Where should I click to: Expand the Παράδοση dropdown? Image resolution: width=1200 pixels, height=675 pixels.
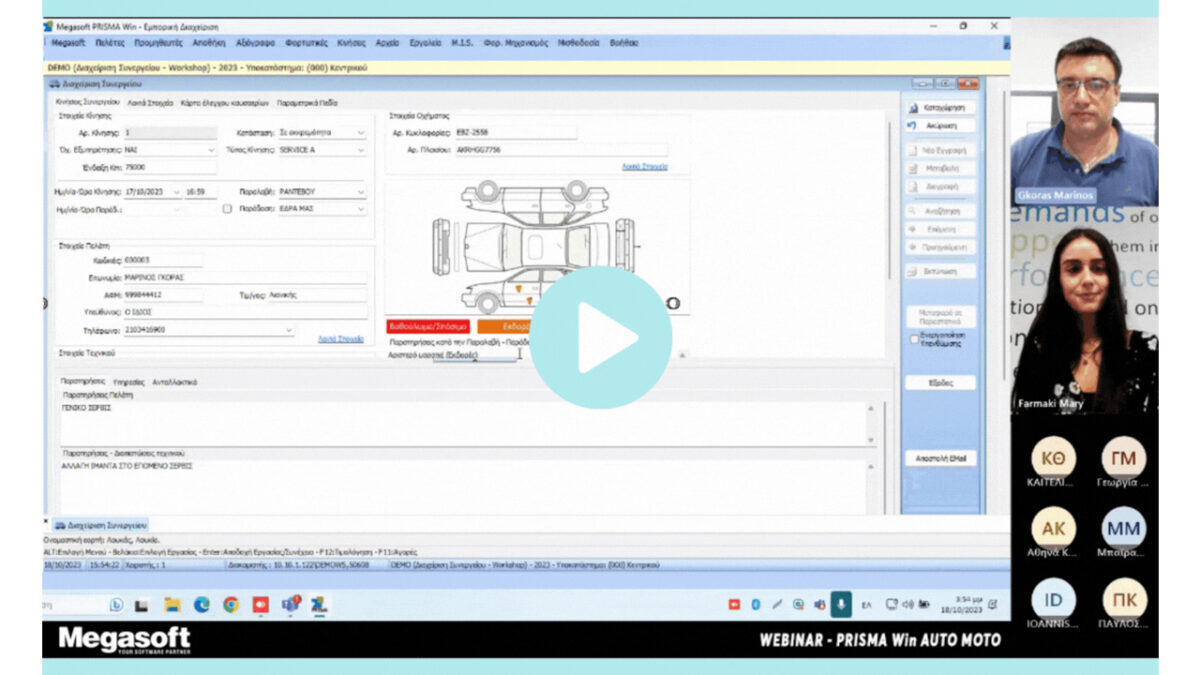pos(360,209)
